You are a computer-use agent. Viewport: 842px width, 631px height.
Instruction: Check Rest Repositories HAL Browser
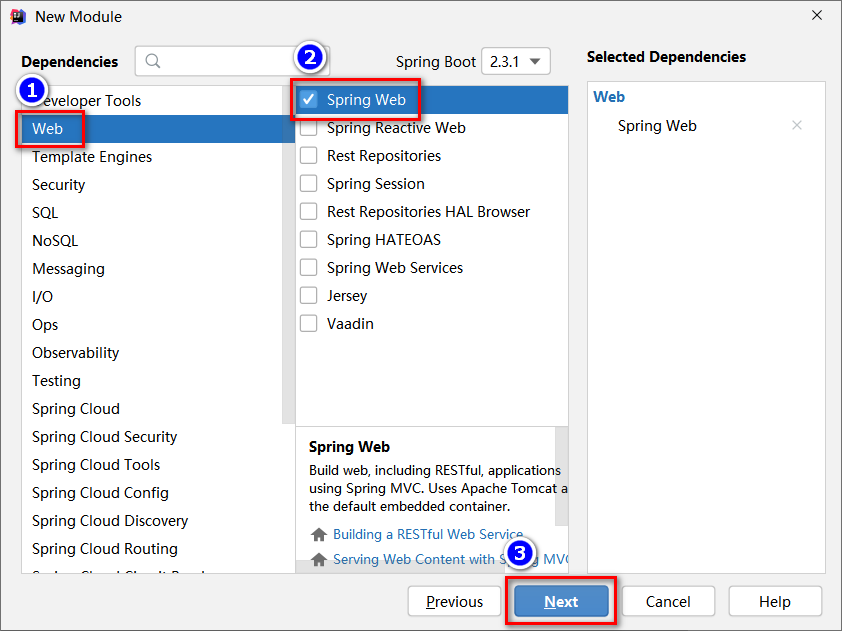[308, 212]
